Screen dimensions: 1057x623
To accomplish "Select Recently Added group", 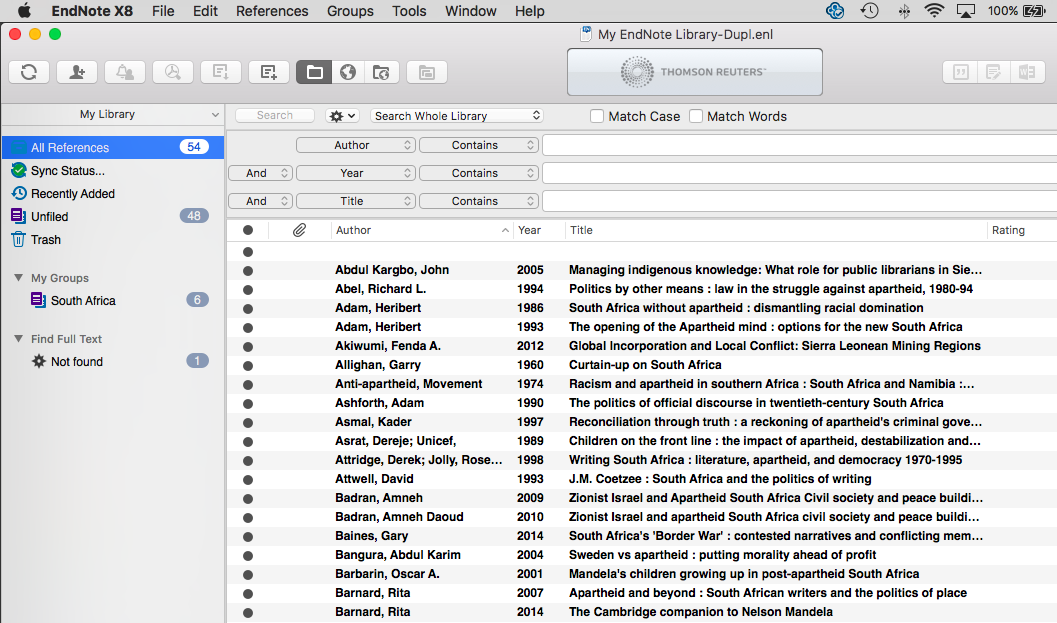I will [x=73, y=194].
